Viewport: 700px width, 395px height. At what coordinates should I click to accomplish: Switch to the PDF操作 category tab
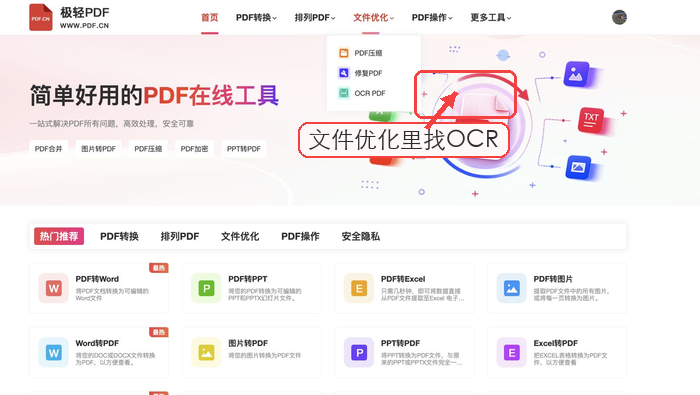(x=300, y=236)
